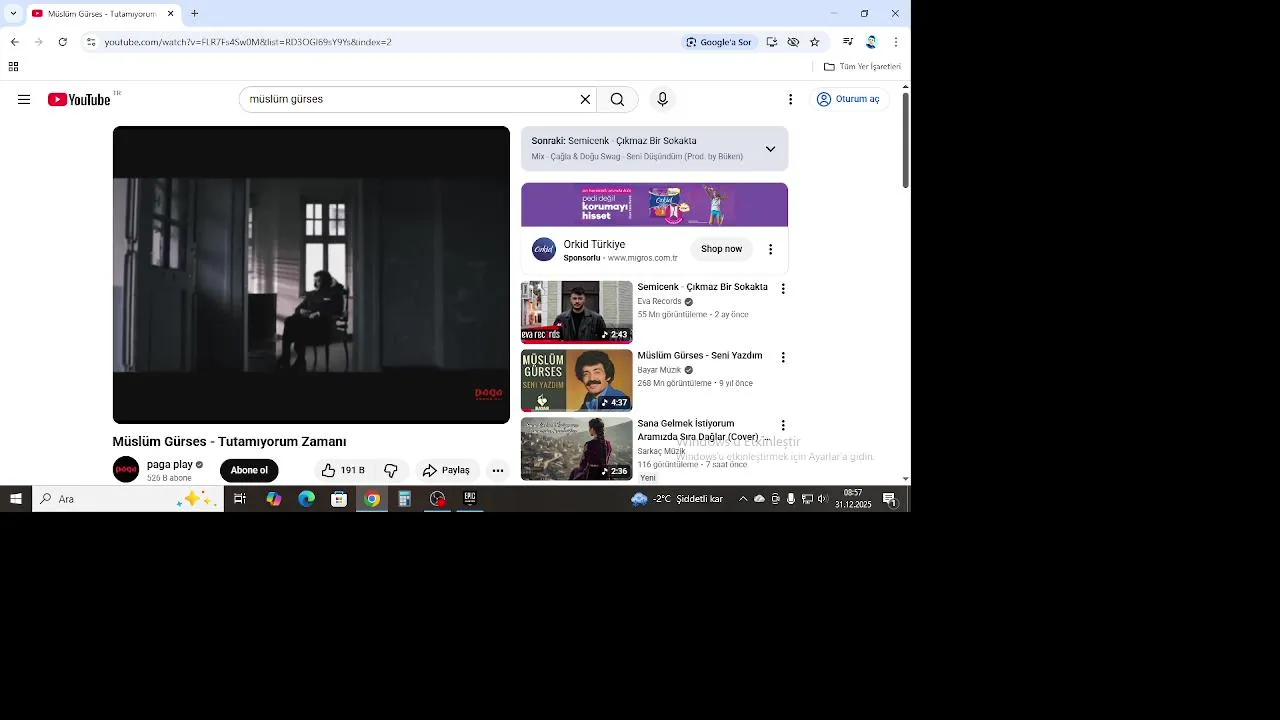Open a new browser tab
This screenshot has height=720, width=1280.
coord(194,14)
